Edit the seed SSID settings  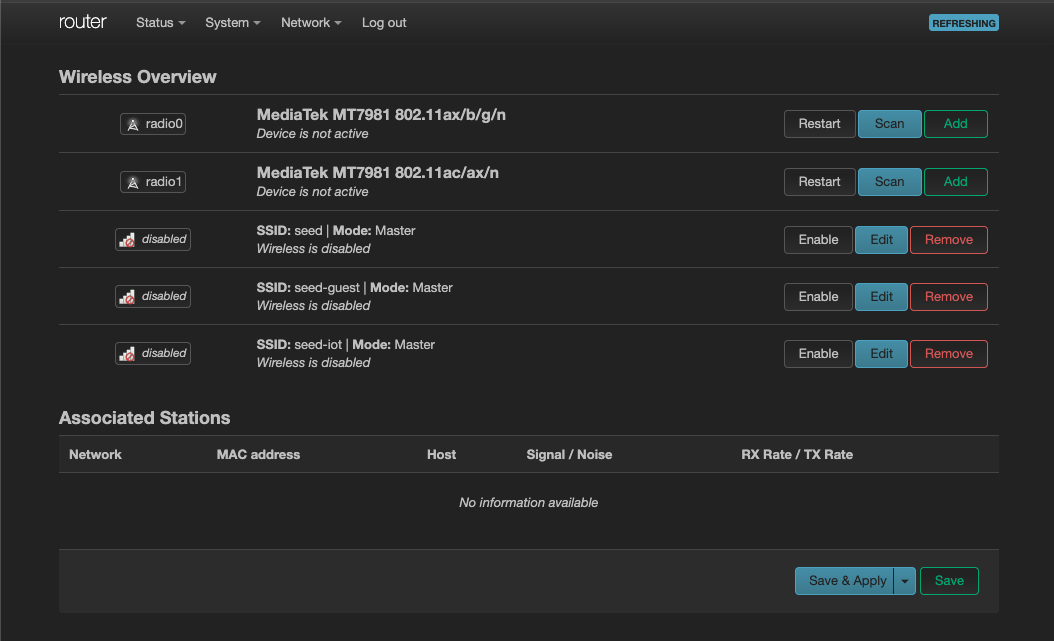pyautogui.click(x=881, y=240)
